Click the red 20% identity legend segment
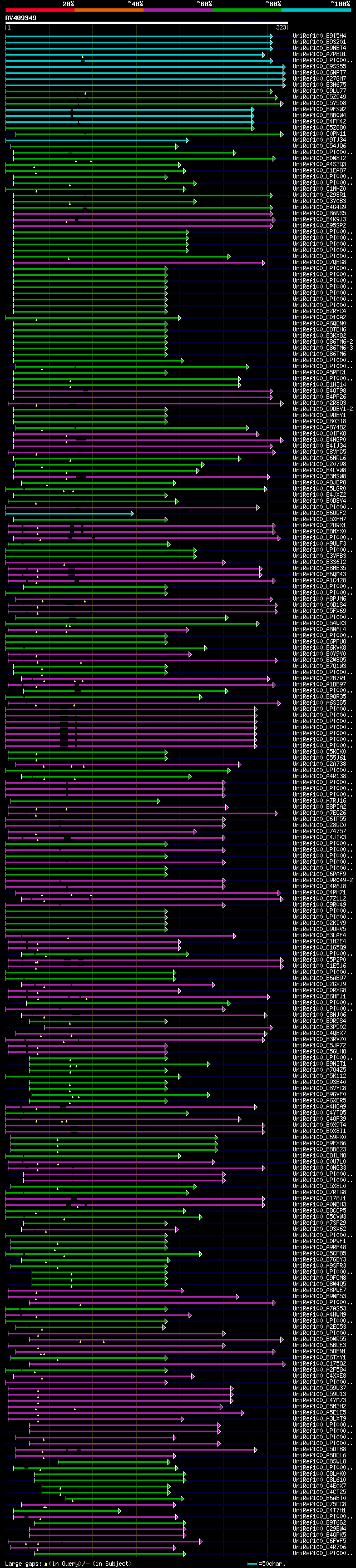 pos(39,11)
